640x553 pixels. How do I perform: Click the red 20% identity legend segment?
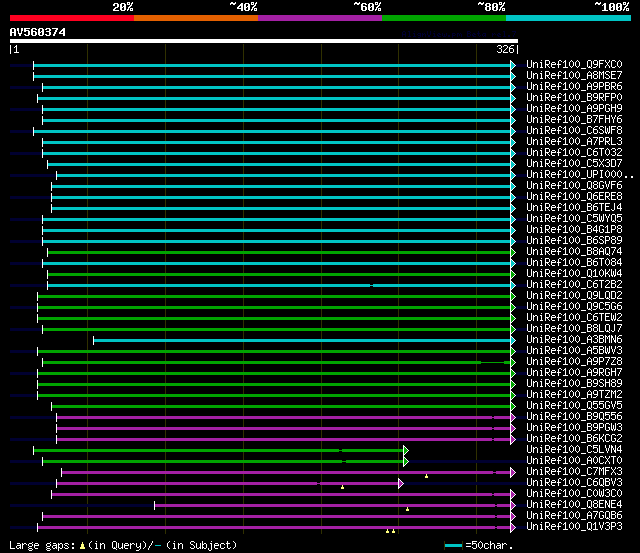(x=70, y=17)
